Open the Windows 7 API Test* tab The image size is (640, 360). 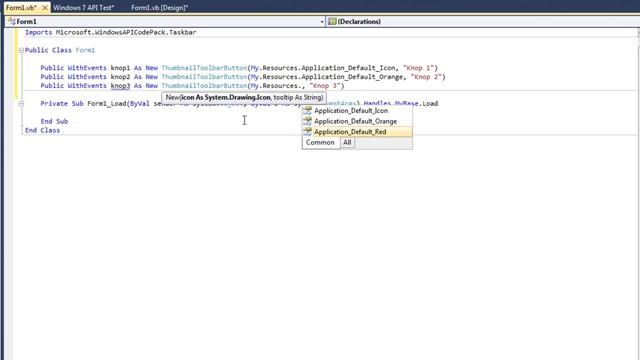84,7
